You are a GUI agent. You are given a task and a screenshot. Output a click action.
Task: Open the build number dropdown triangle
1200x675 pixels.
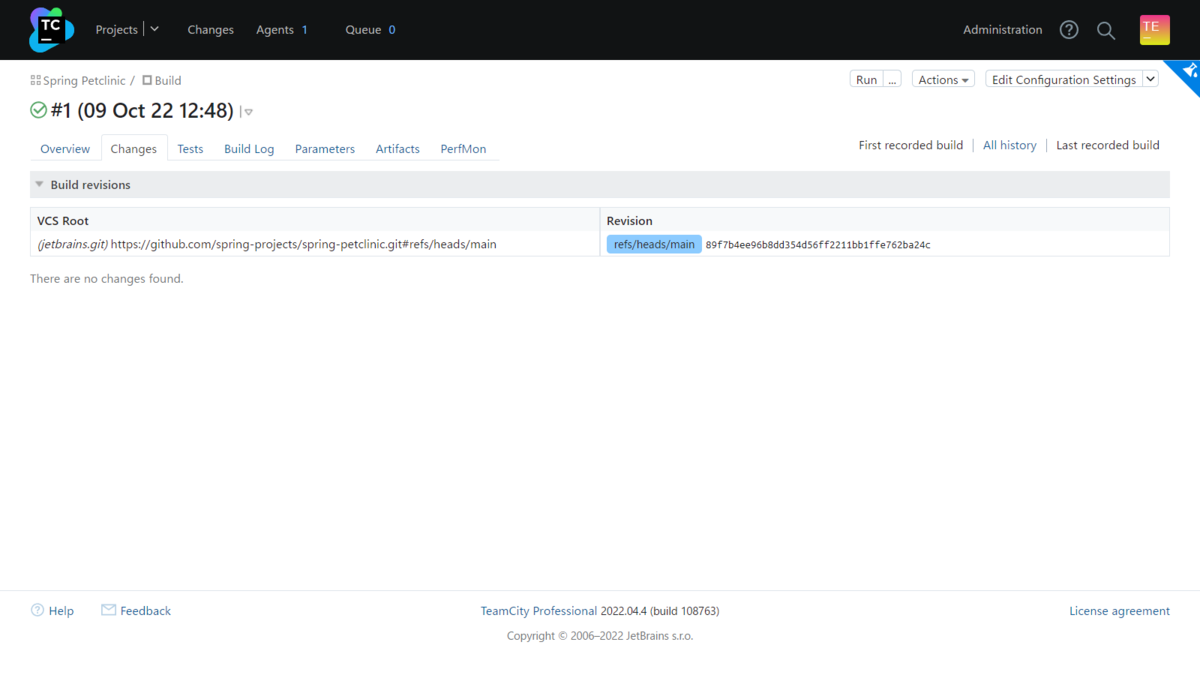coord(248,112)
